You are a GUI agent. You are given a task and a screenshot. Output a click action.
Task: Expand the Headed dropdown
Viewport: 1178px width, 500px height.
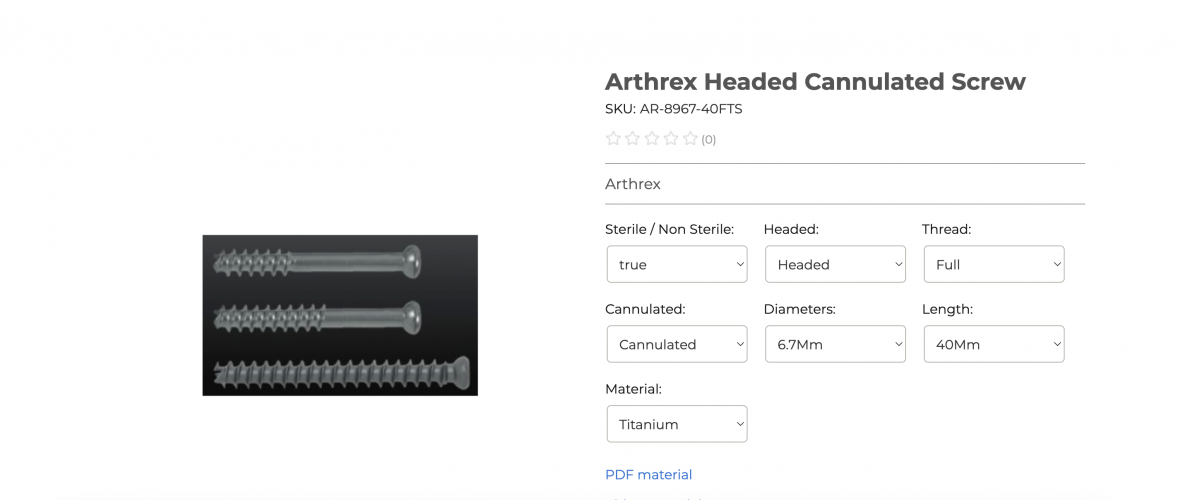point(835,264)
